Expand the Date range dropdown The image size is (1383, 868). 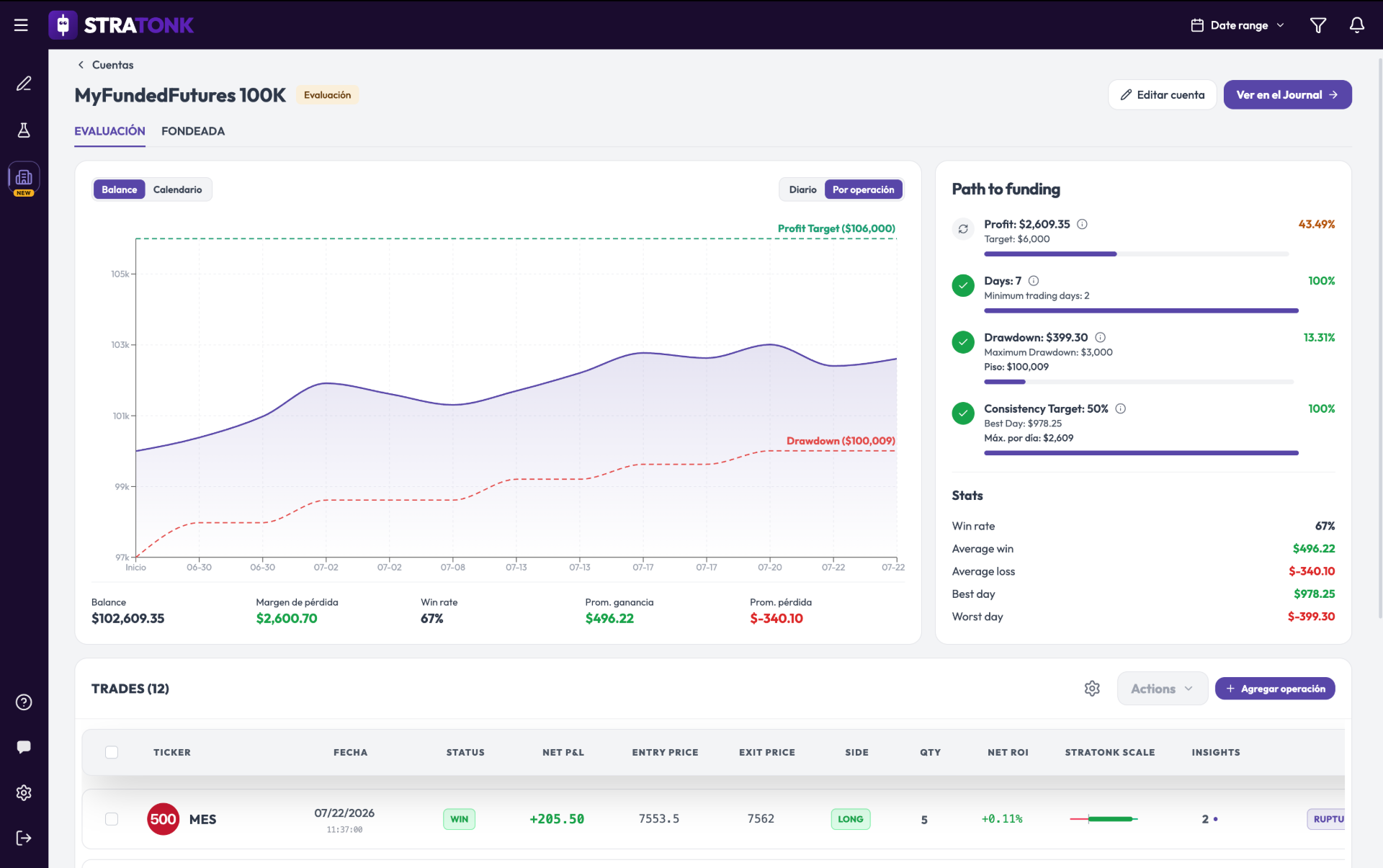pyautogui.click(x=1237, y=25)
